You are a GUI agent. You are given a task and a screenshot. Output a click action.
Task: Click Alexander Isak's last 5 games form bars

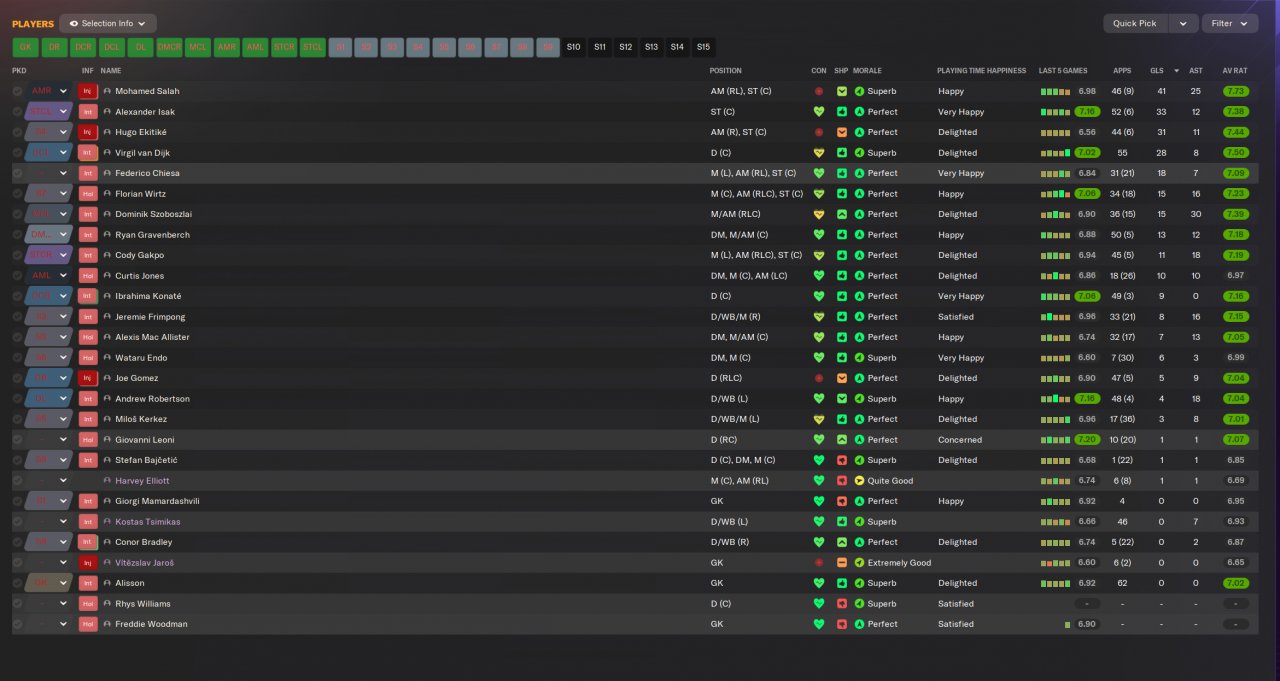pos(1055,112)
